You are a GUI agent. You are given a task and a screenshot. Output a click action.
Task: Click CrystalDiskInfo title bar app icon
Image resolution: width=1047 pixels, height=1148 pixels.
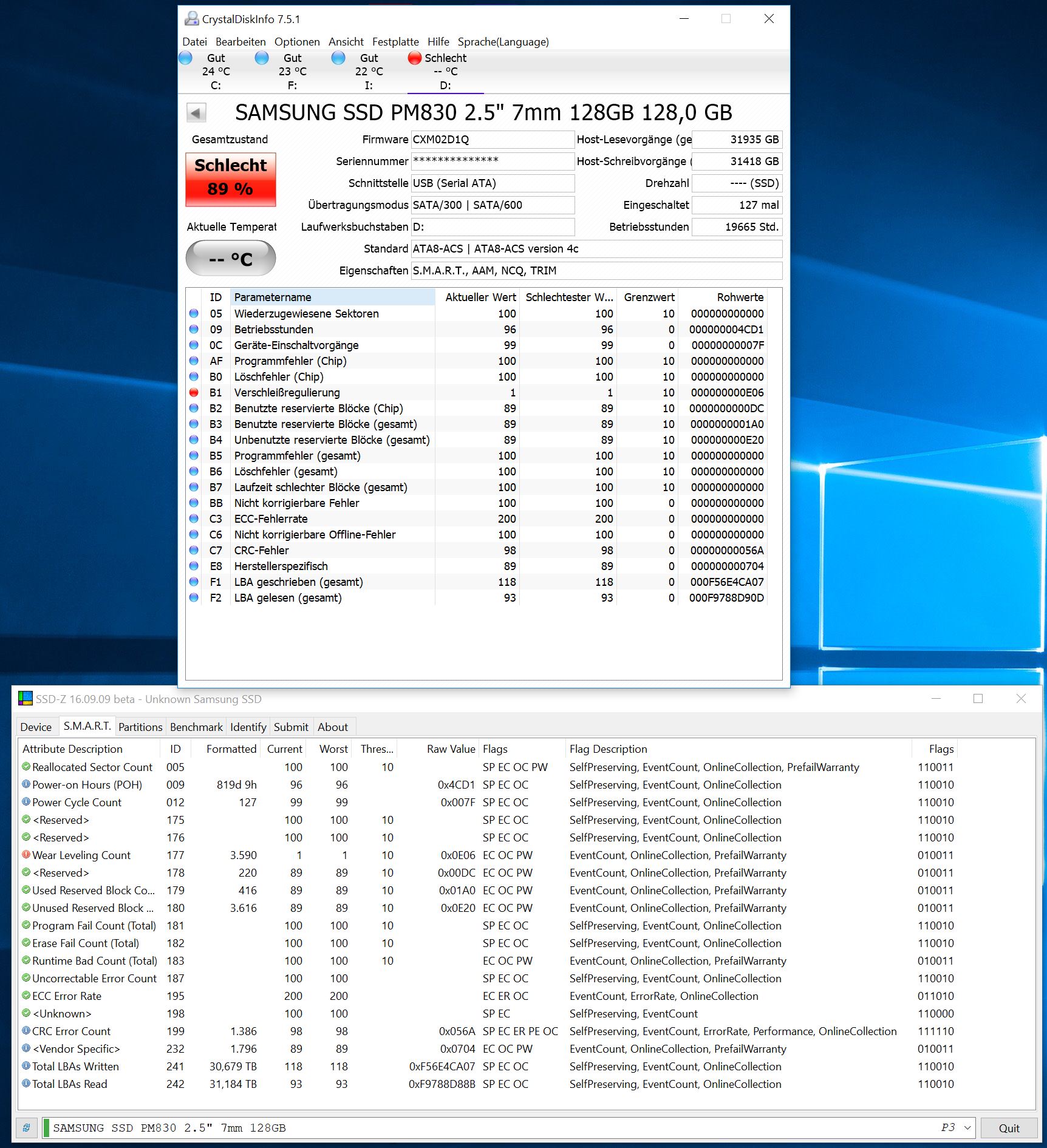click(192, 19)
